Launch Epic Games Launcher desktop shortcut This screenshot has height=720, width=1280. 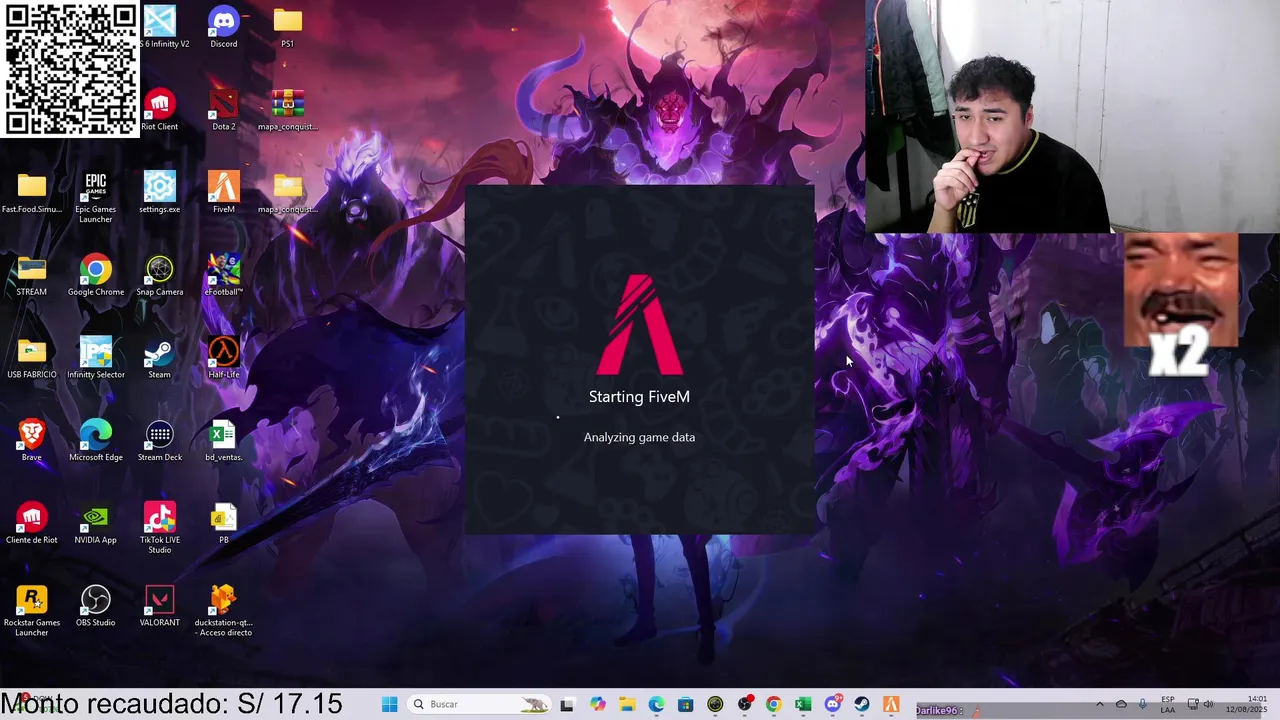click(x=95, y=196)
